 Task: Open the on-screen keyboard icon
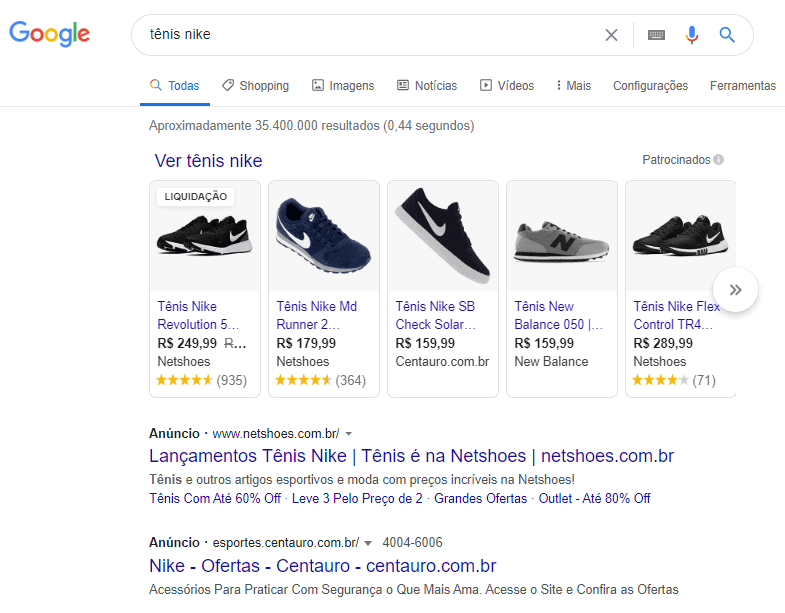656,35
